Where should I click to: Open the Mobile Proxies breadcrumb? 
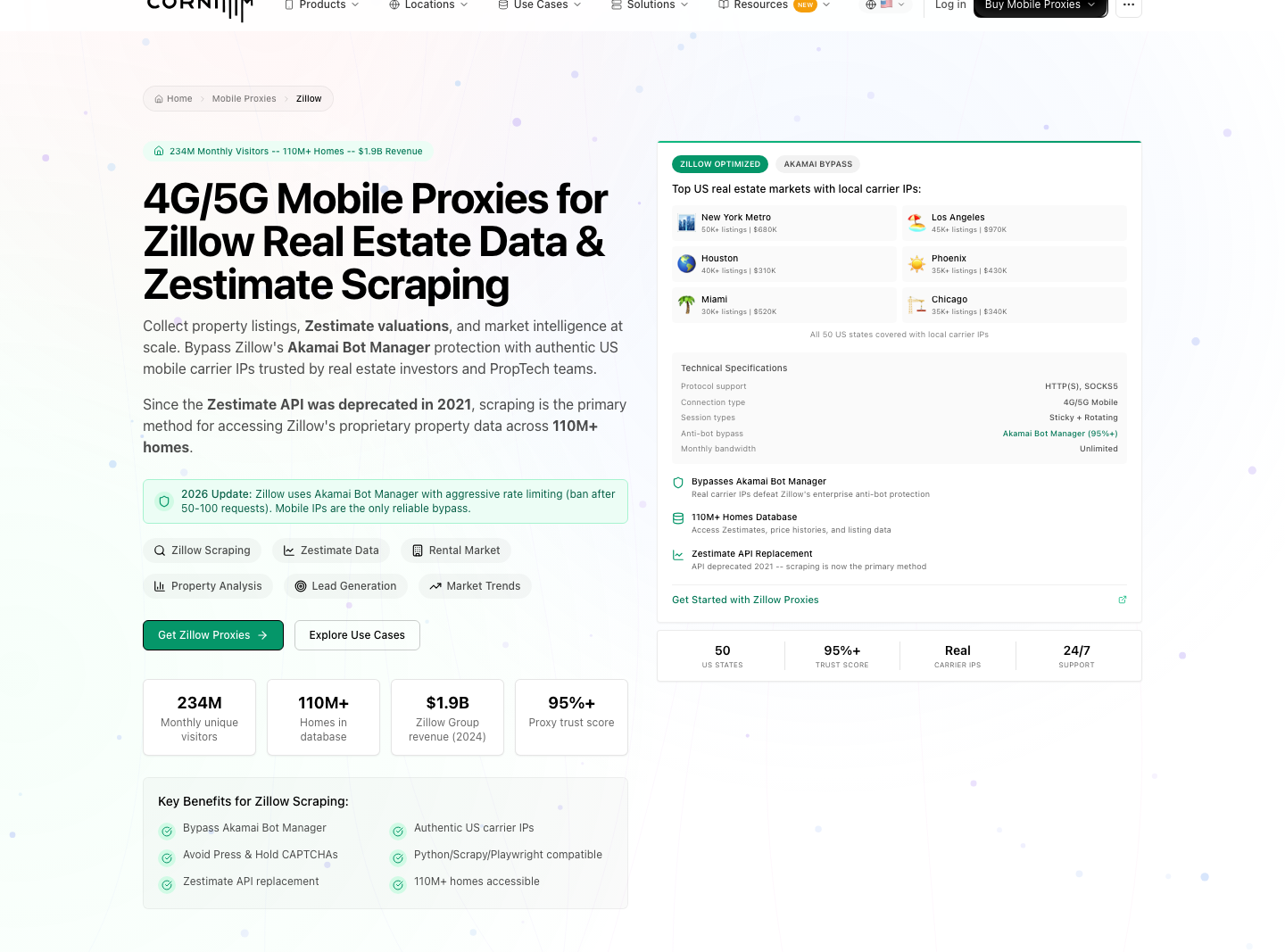point(244,99)
